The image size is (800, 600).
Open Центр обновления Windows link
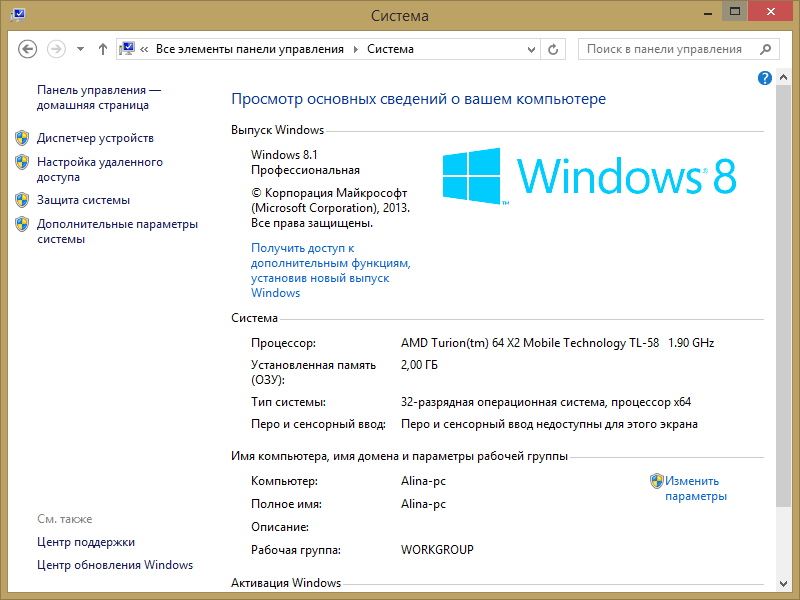[115, 565]
